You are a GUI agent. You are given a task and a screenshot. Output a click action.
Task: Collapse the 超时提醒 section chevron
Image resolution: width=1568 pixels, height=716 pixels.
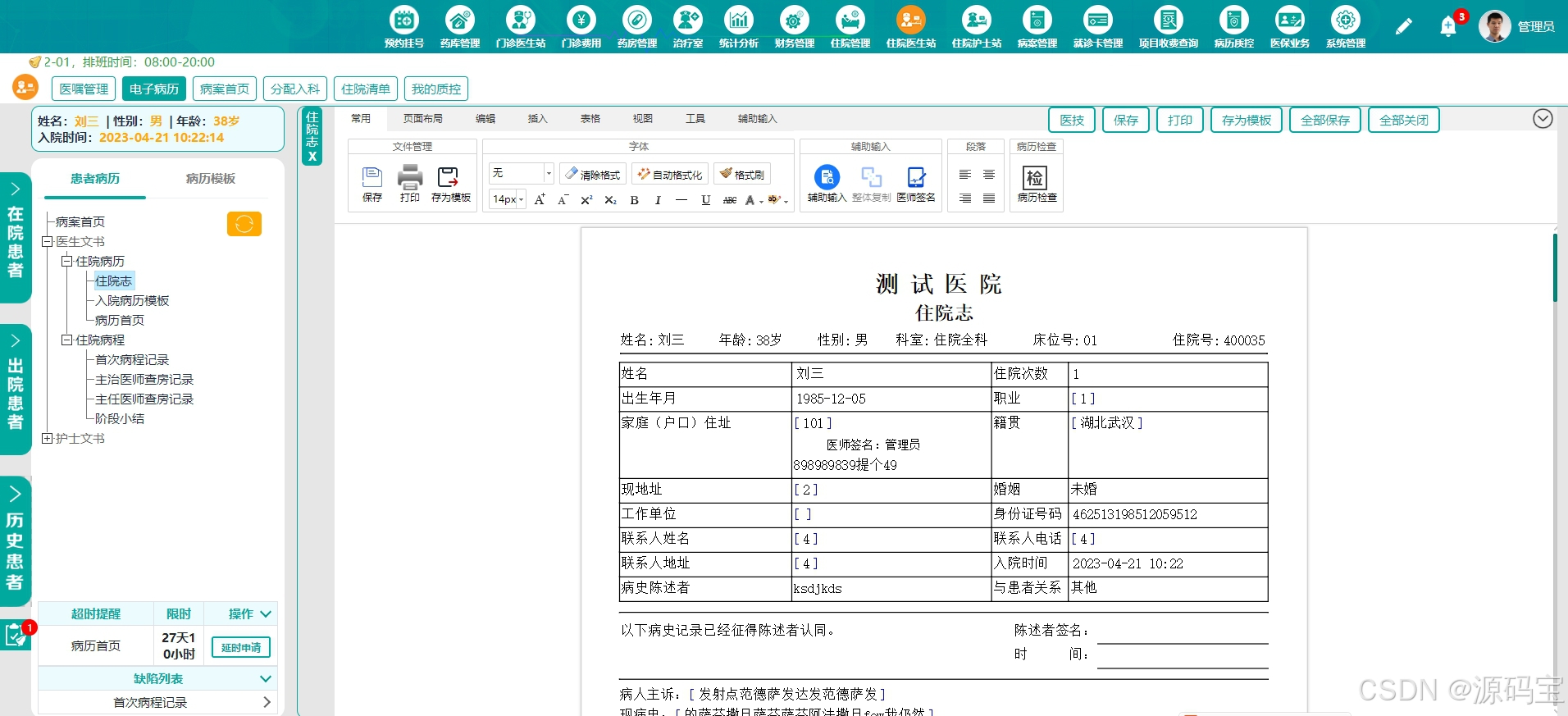(x=265, y=613)
